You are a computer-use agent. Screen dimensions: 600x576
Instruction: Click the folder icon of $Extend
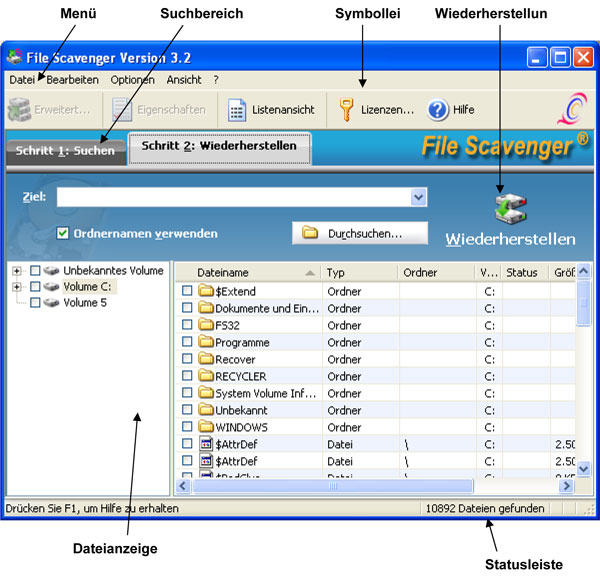point(206,291)
